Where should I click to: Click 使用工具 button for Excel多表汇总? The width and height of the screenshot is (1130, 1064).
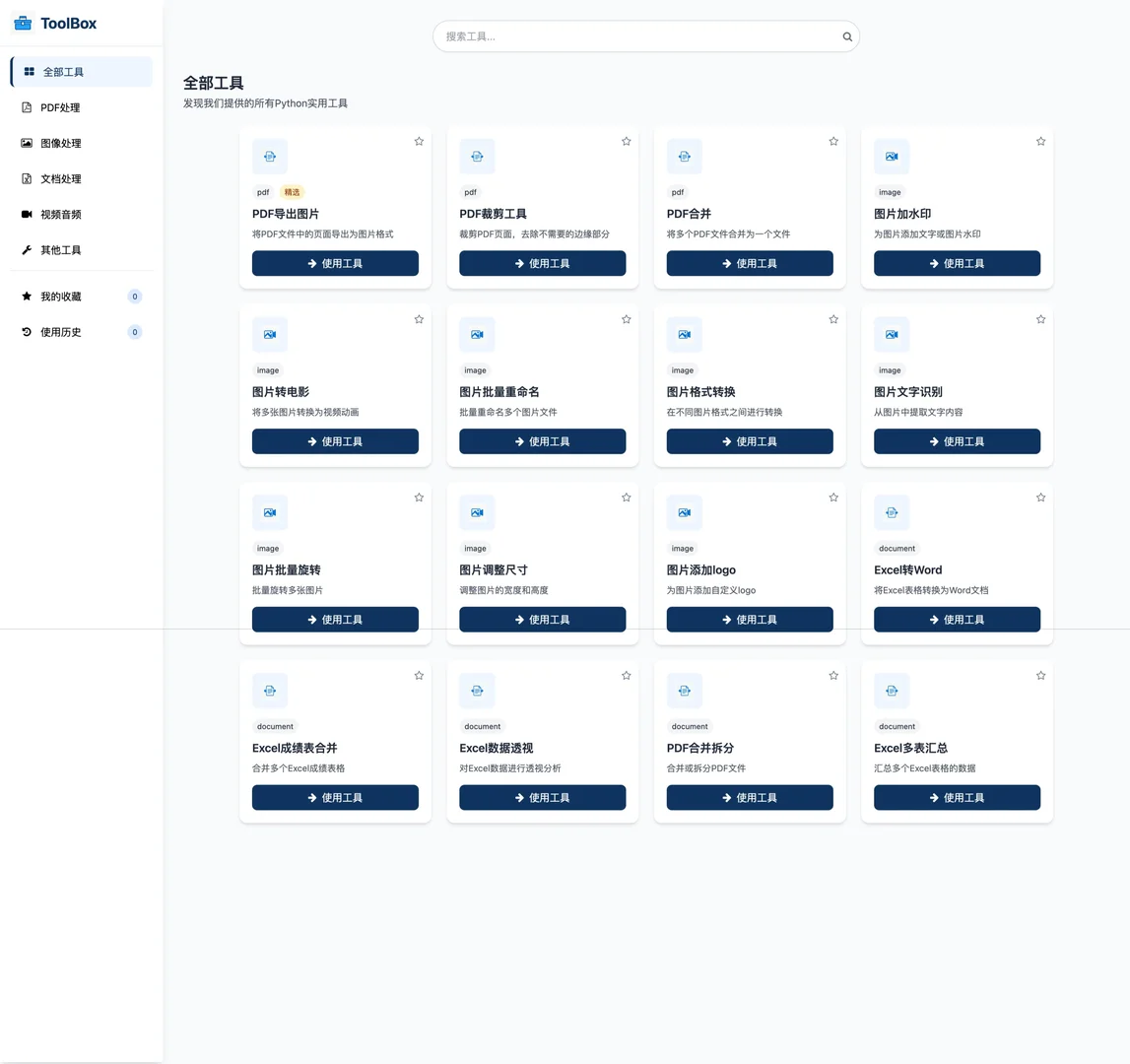coord(957,797)
